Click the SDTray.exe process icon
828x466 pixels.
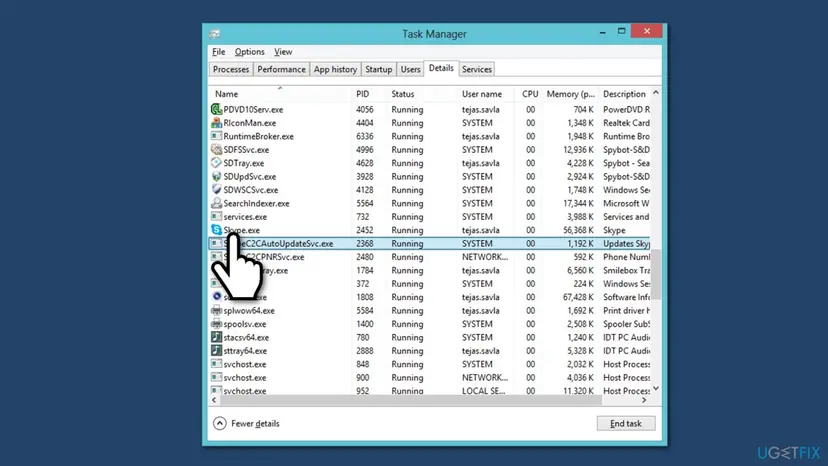click(x=216, y=163)
